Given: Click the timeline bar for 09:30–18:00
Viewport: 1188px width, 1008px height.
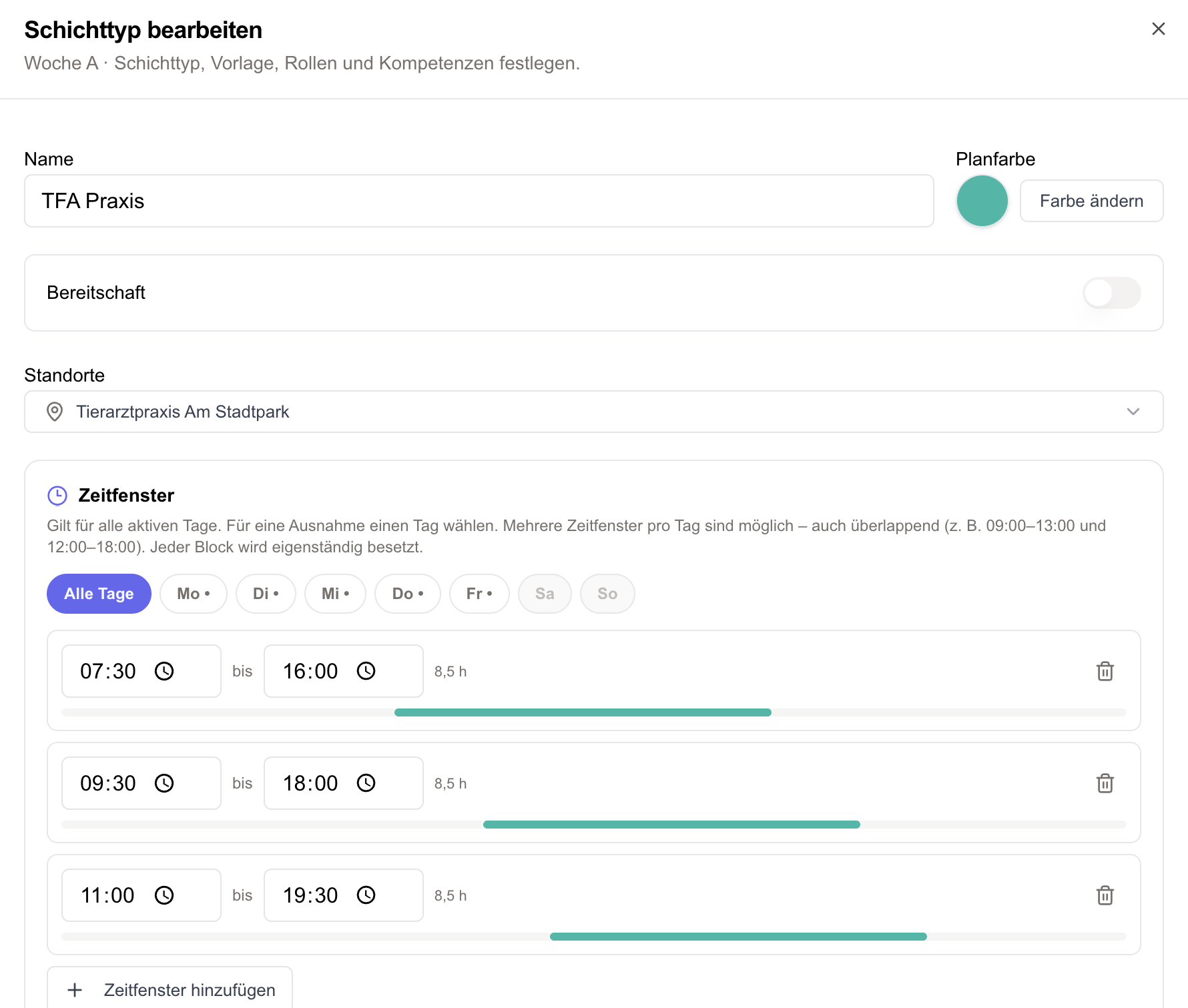Looking at the screenshot, I should pyautogui.click(x=671, y=825).
